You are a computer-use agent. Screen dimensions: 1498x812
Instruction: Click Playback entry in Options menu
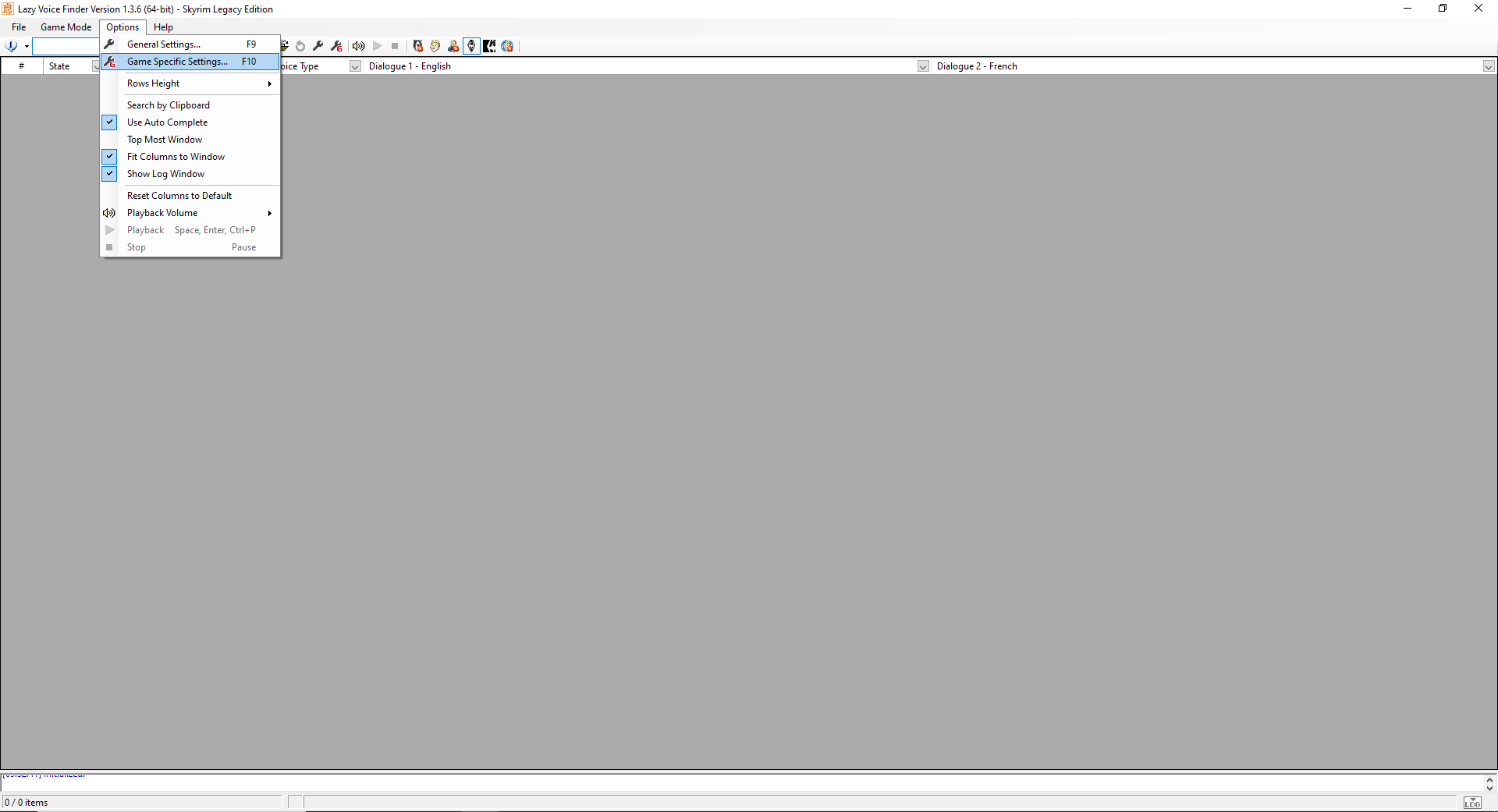tap(190, 230)
